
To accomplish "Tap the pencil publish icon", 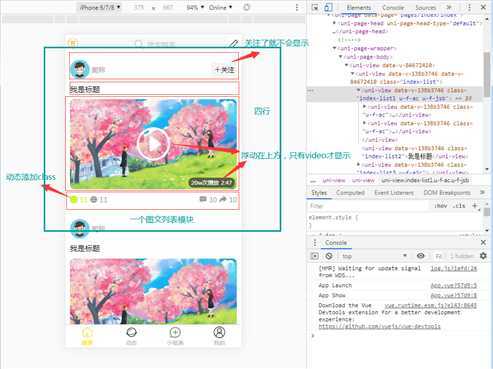I will point(234,43).
